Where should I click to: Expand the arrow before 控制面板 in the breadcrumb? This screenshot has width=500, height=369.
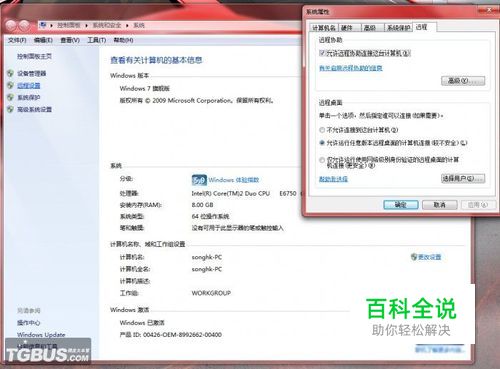point(52,25)
